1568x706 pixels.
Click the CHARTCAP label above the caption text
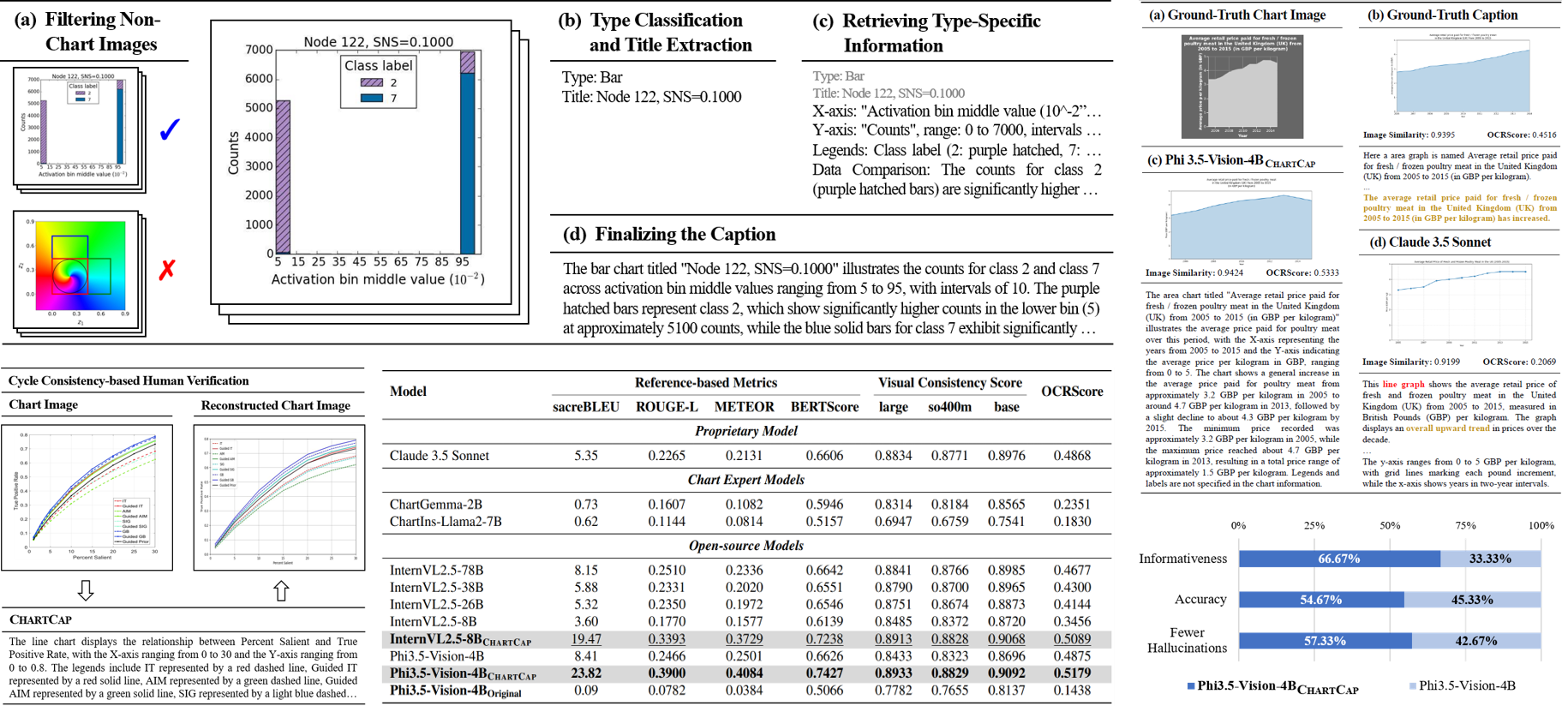(x=40, y=619)
